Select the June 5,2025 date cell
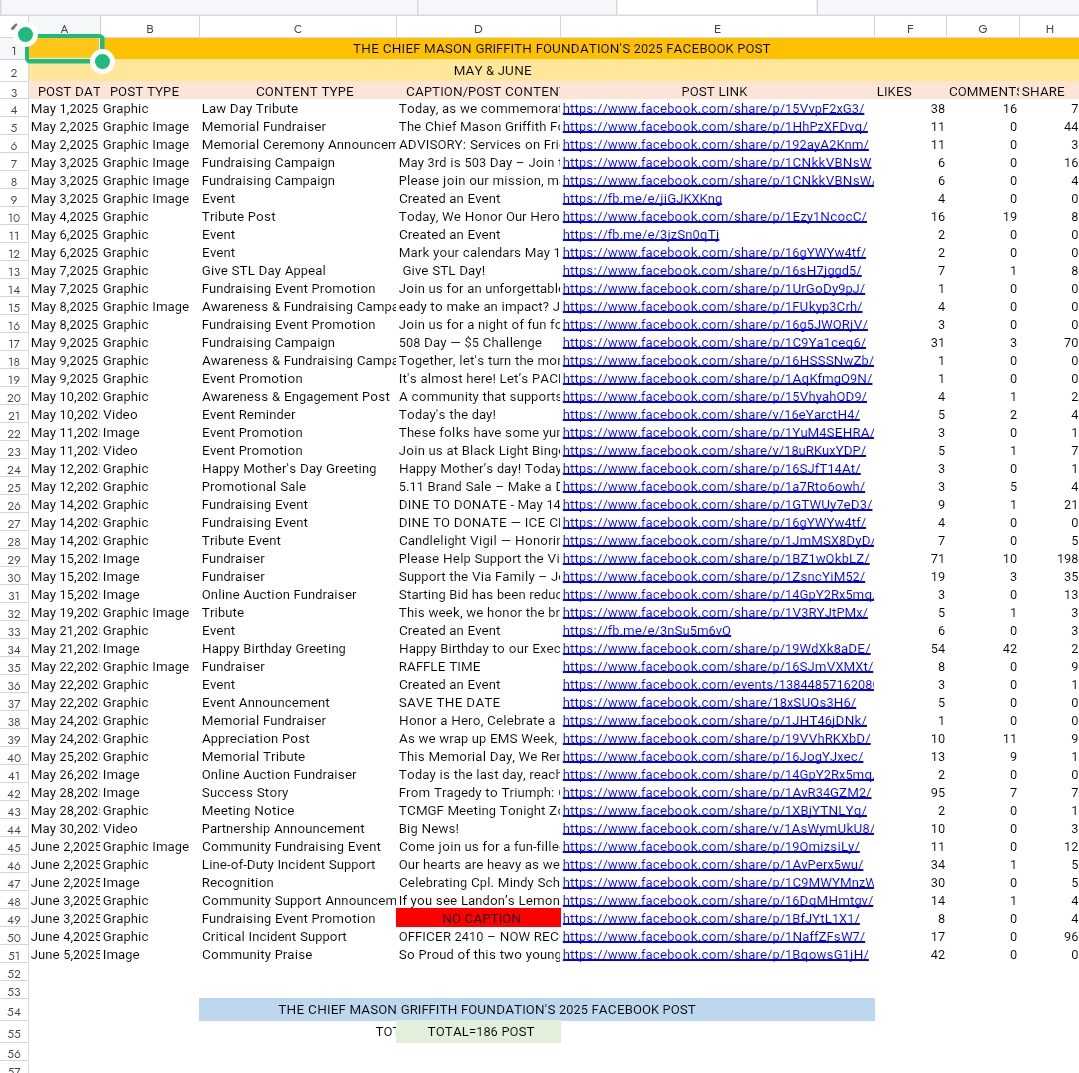Viewport: 1079px width, 1073px height. coord(65,955)
